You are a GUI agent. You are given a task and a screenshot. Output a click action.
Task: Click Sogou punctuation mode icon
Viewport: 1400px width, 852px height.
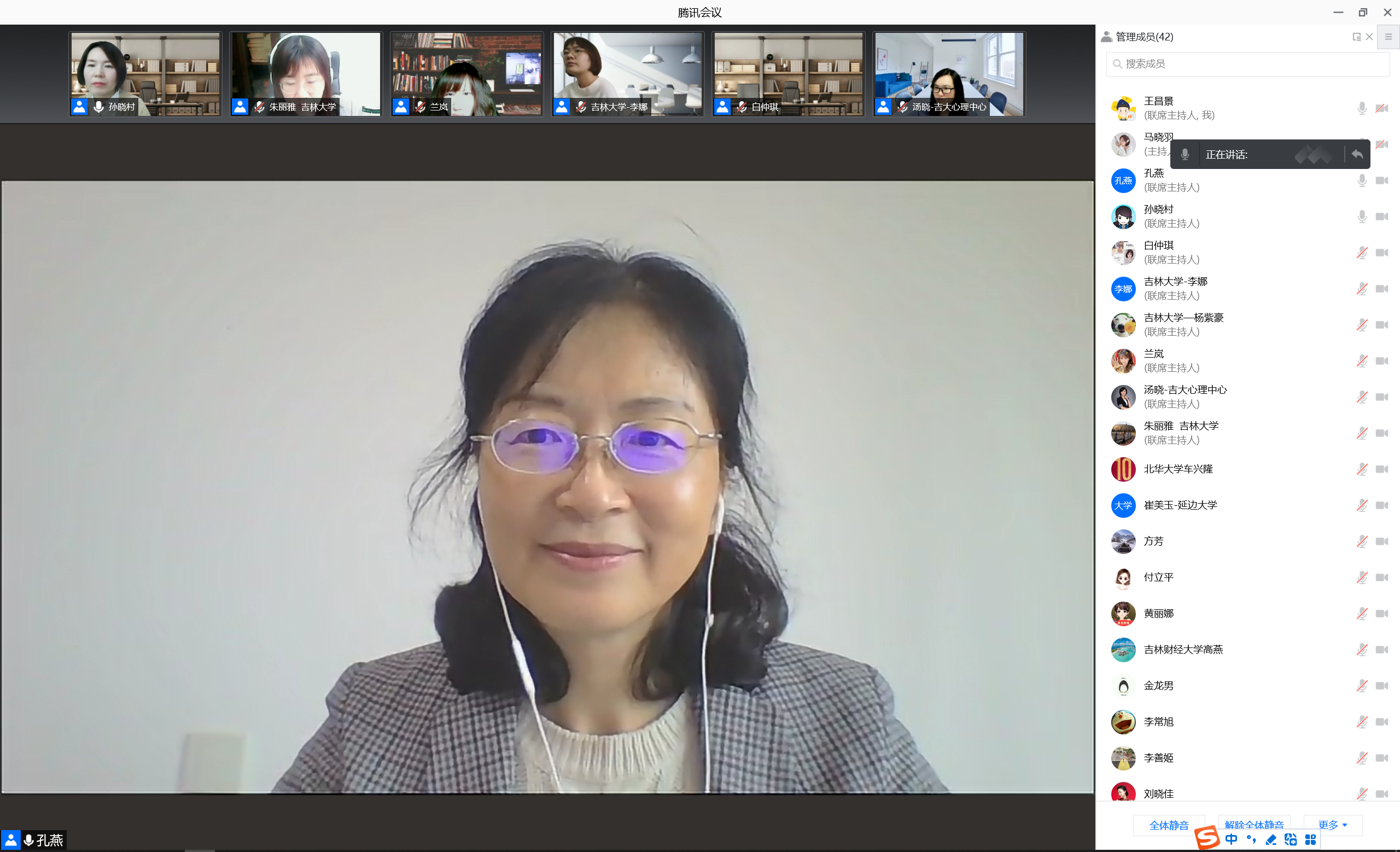click(1252, 839)
